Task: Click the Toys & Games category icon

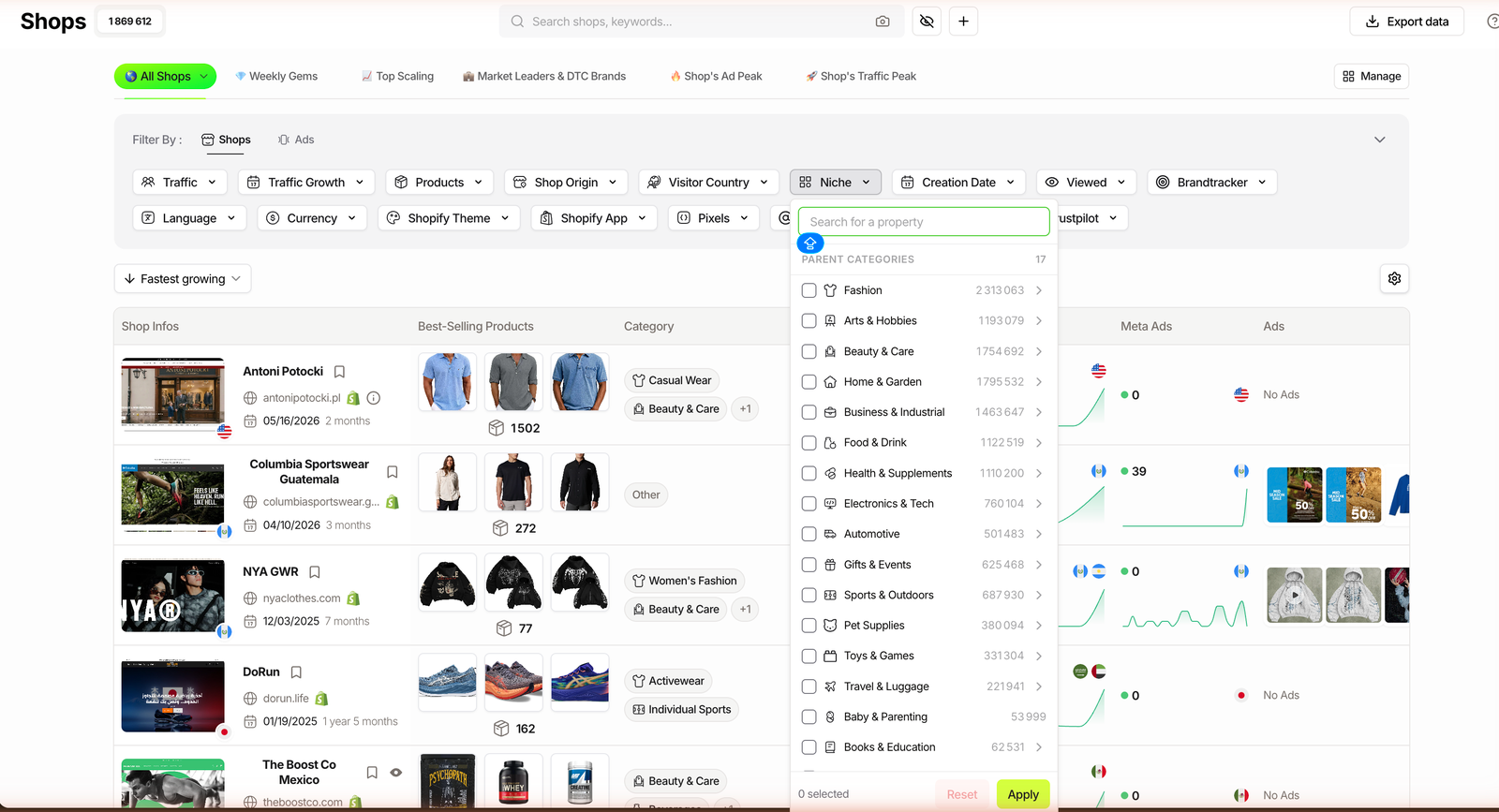Action: pyautogui.click(x=830, y=656)
